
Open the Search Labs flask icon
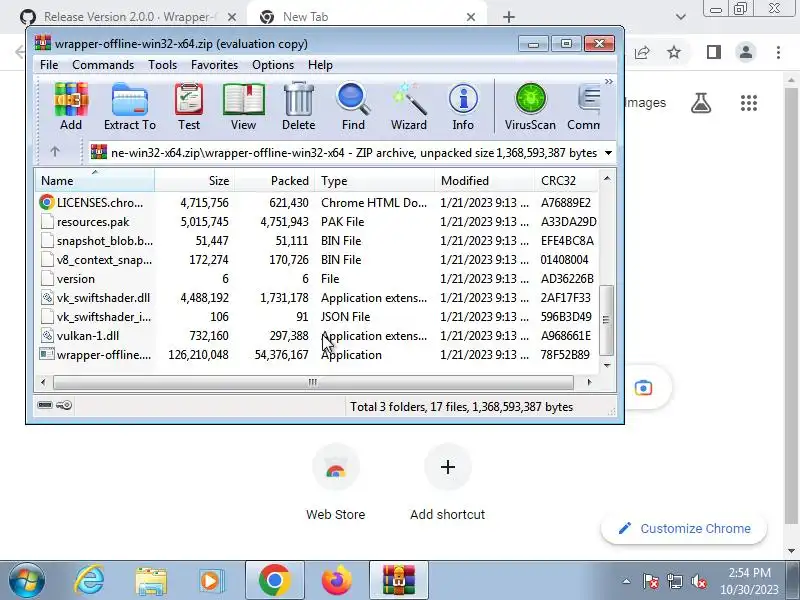[x=701, y=103]
